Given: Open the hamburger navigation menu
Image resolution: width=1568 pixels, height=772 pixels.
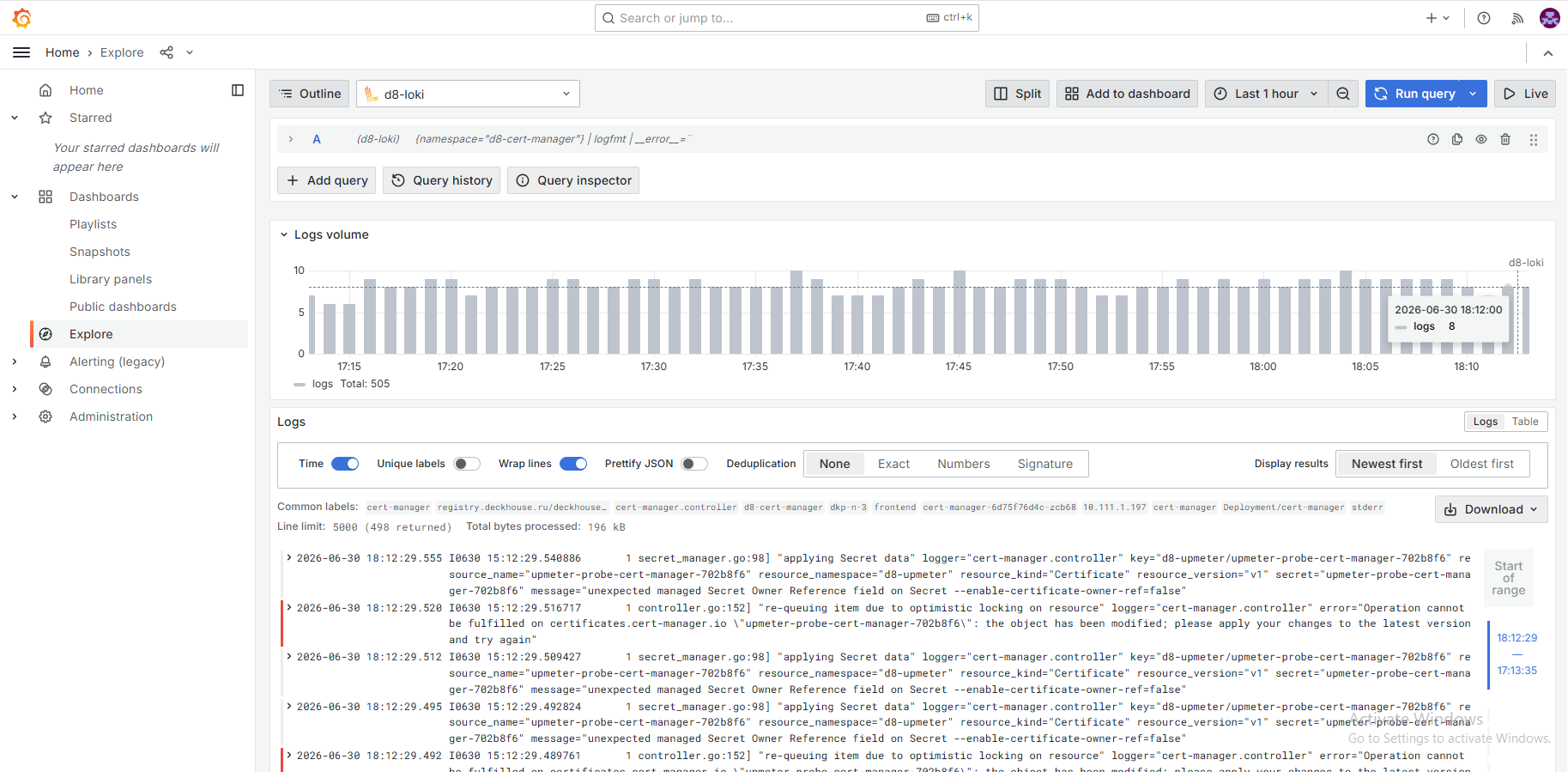Looking at the screenshot, I should 21,52.
